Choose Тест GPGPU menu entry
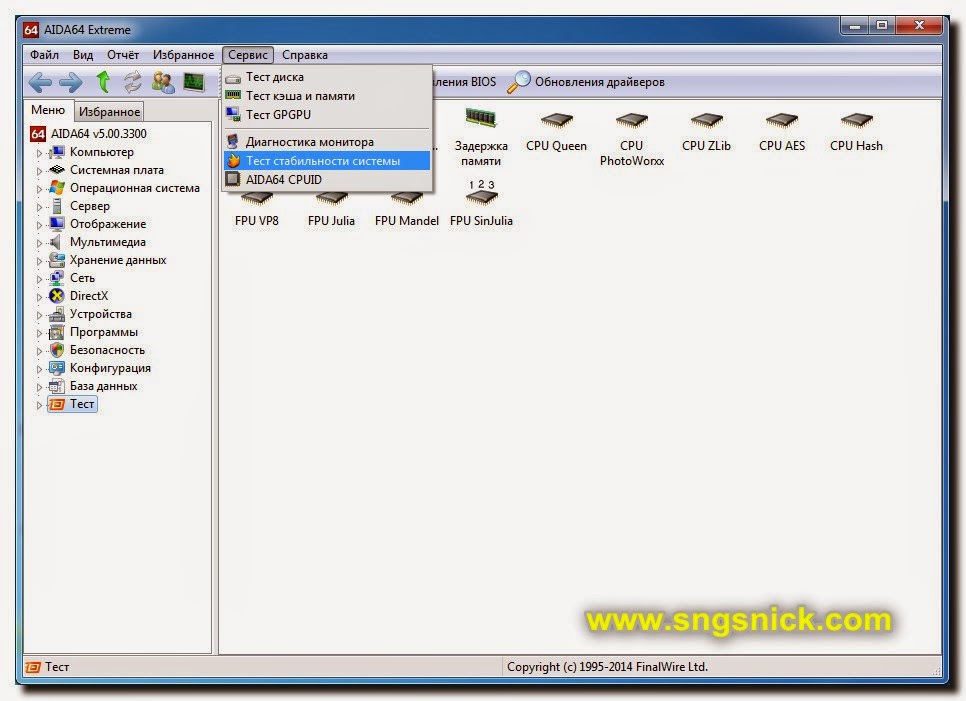 (327, 115)
